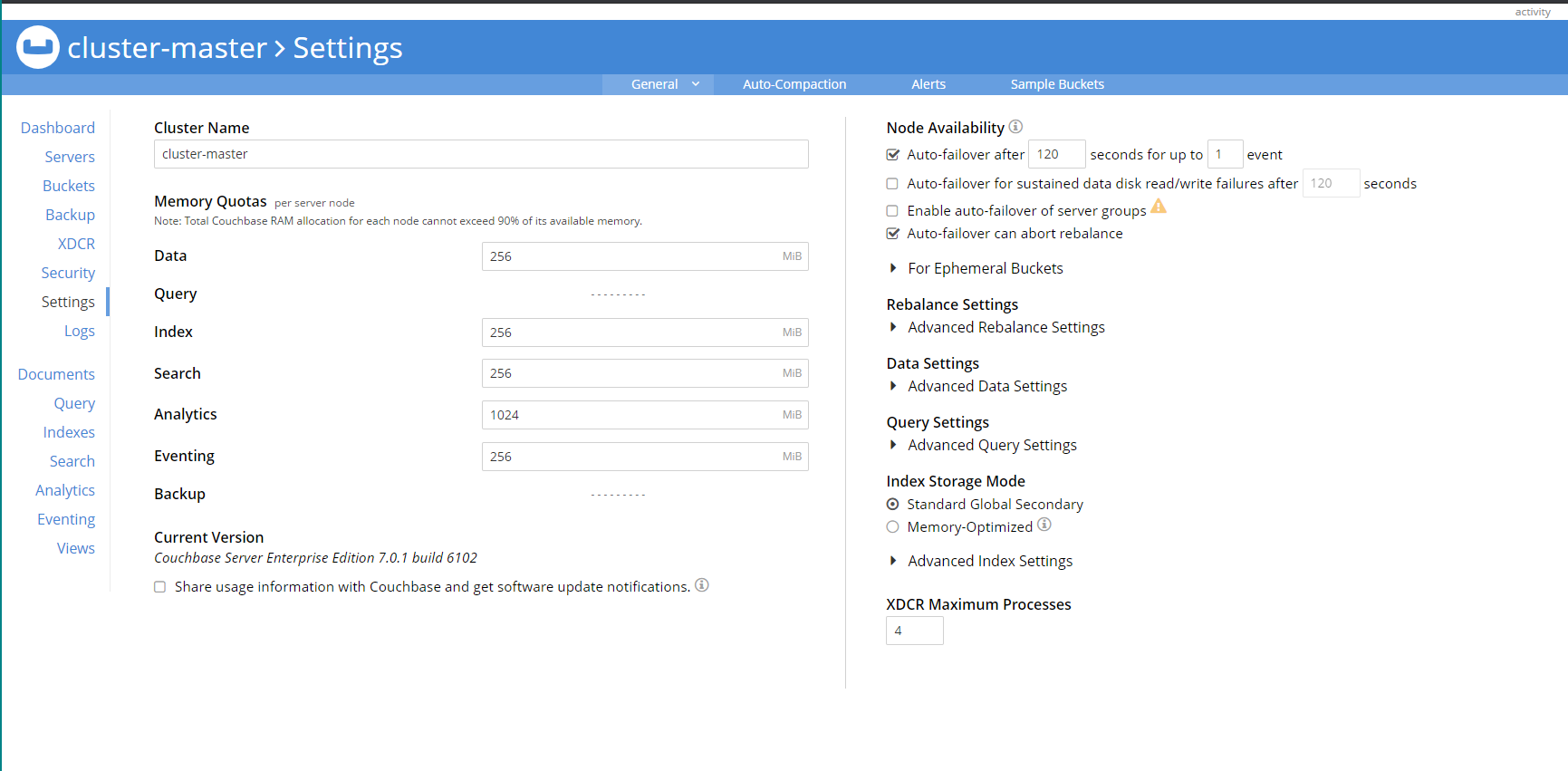The width and height of the screenshot is (1568, 771).
Task: Click the server groups warning triangle icon
Action: point(1159,207)
